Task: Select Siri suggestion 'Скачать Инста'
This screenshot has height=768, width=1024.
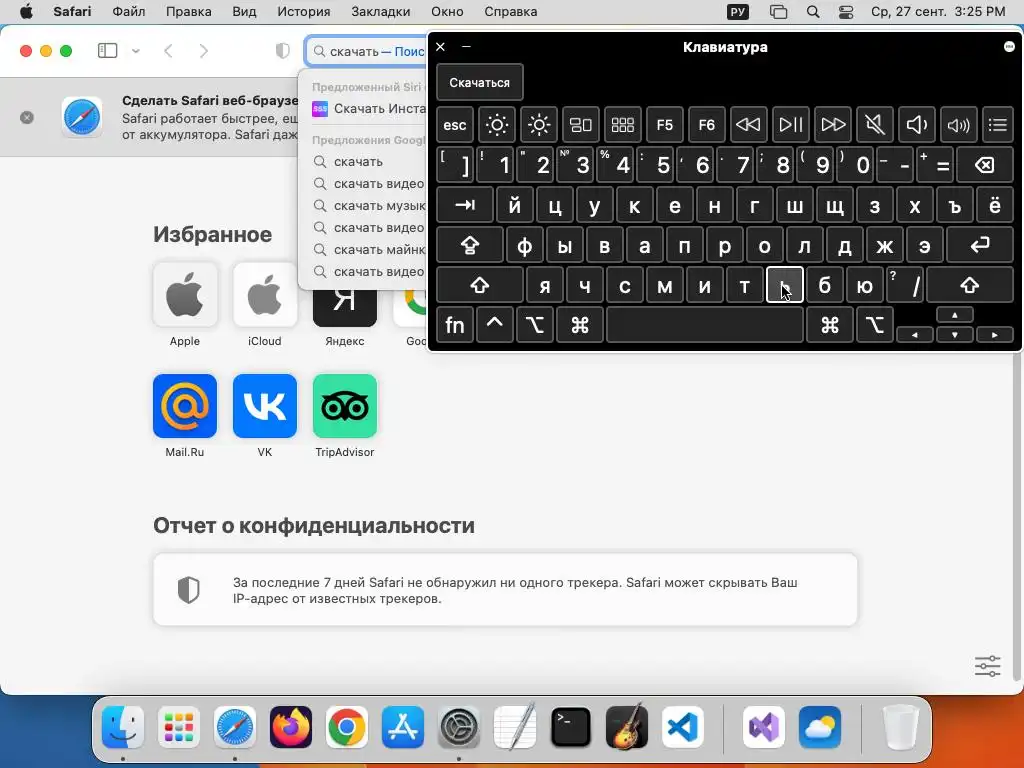Action: 370,108
